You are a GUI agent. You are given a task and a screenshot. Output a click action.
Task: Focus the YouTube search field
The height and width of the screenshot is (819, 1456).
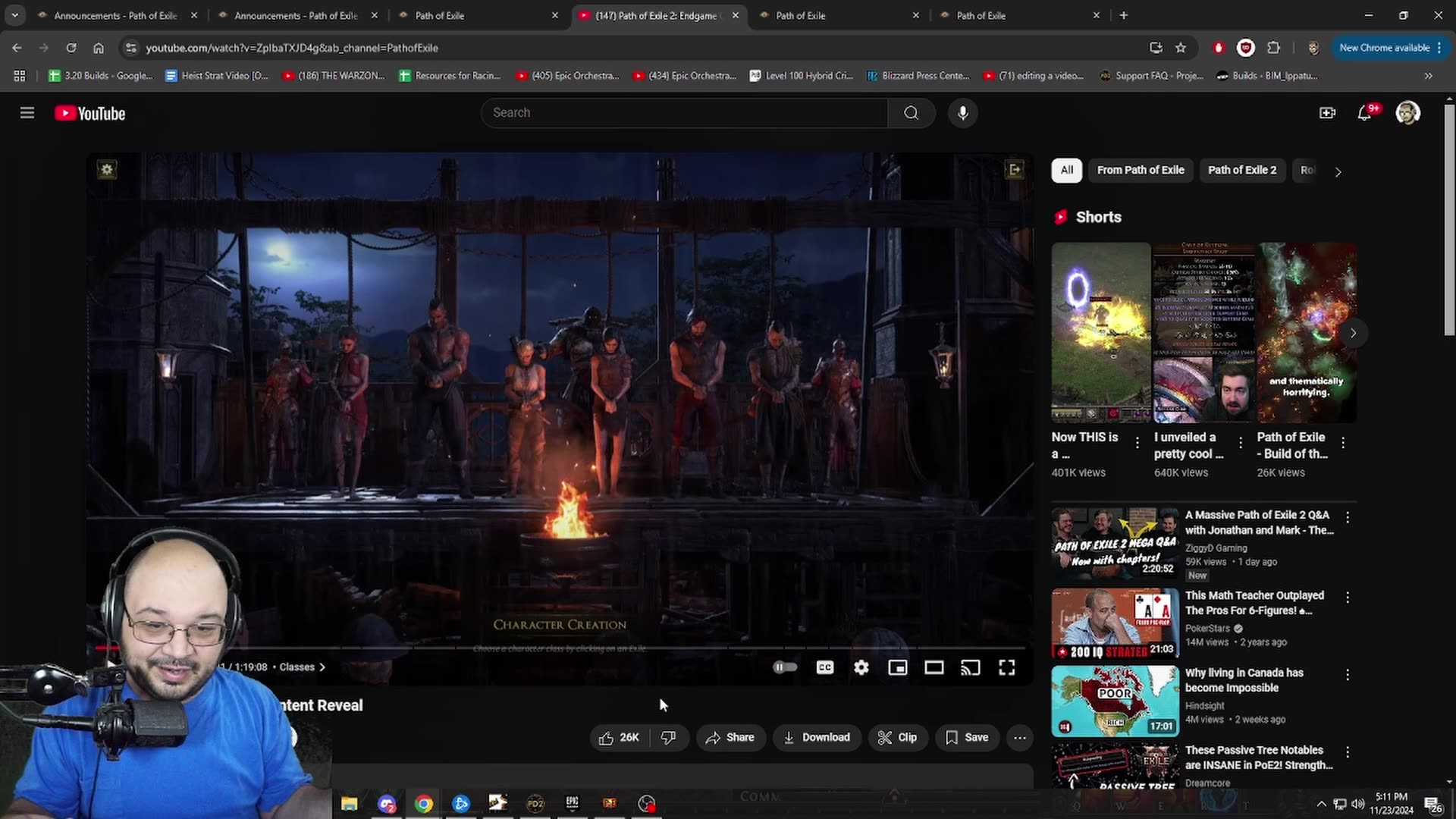pos(684,113)
